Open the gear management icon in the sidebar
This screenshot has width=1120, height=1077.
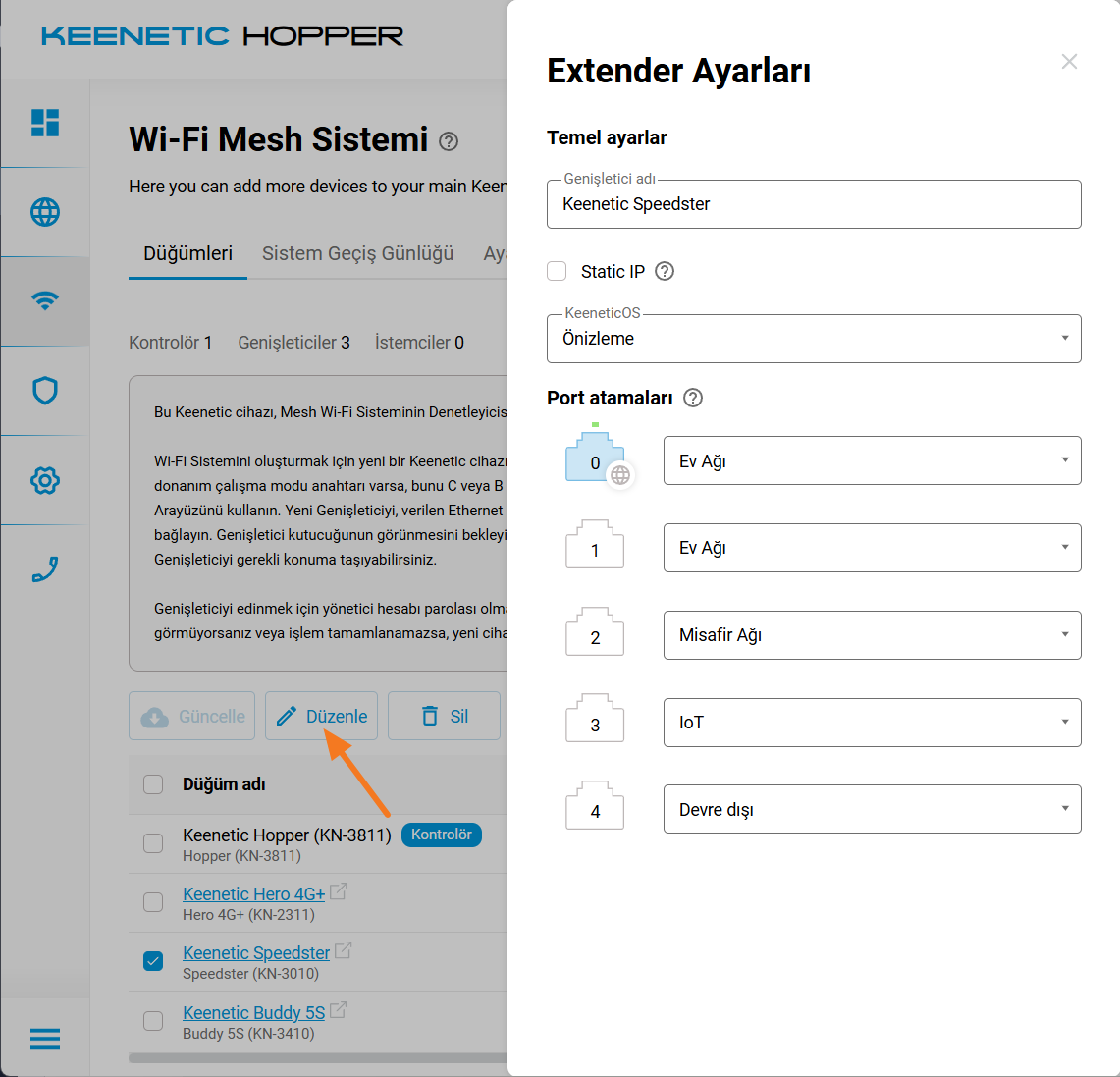[45, 480]
